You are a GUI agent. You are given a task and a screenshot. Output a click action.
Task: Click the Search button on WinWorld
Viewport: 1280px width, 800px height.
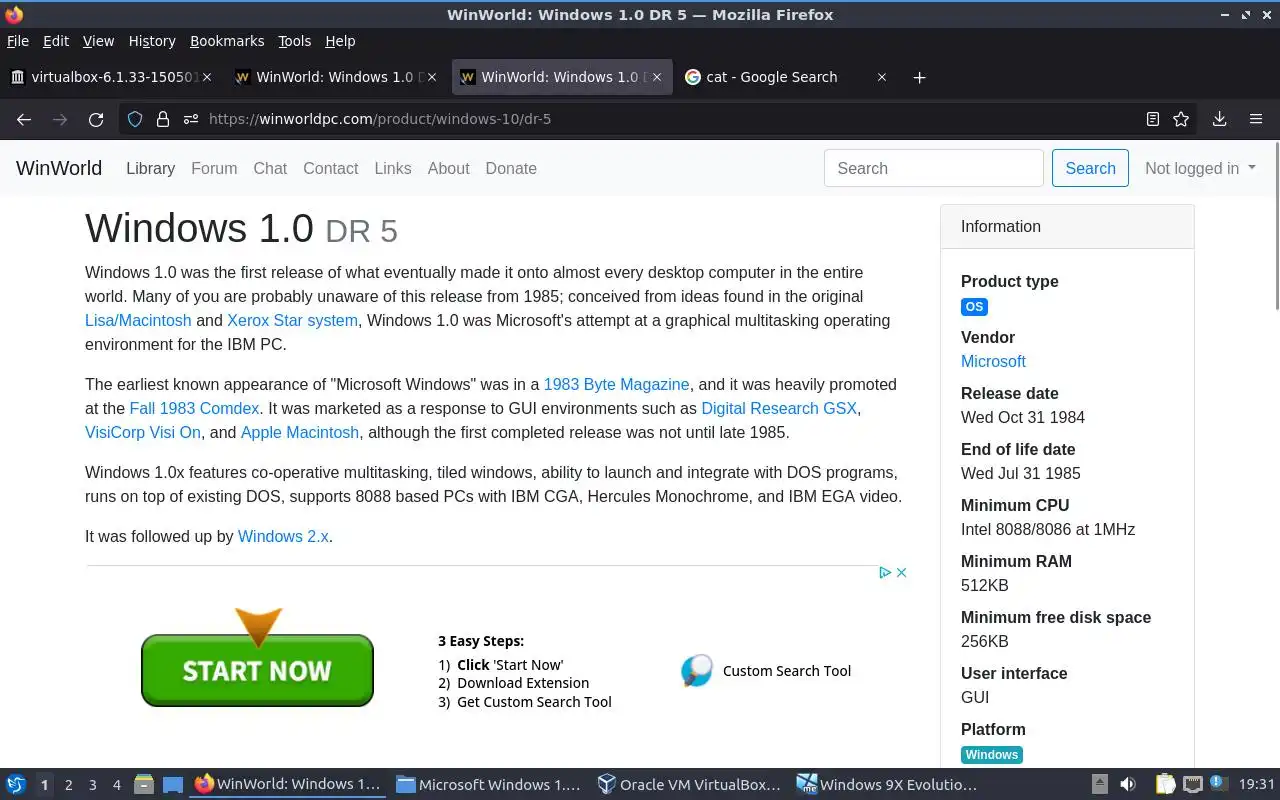click(x=1090, y=168)
